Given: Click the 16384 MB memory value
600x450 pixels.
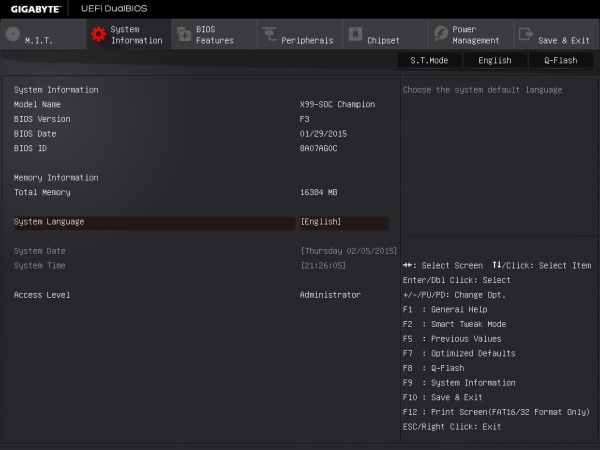Looking at the screenshot, I should 318,192.
